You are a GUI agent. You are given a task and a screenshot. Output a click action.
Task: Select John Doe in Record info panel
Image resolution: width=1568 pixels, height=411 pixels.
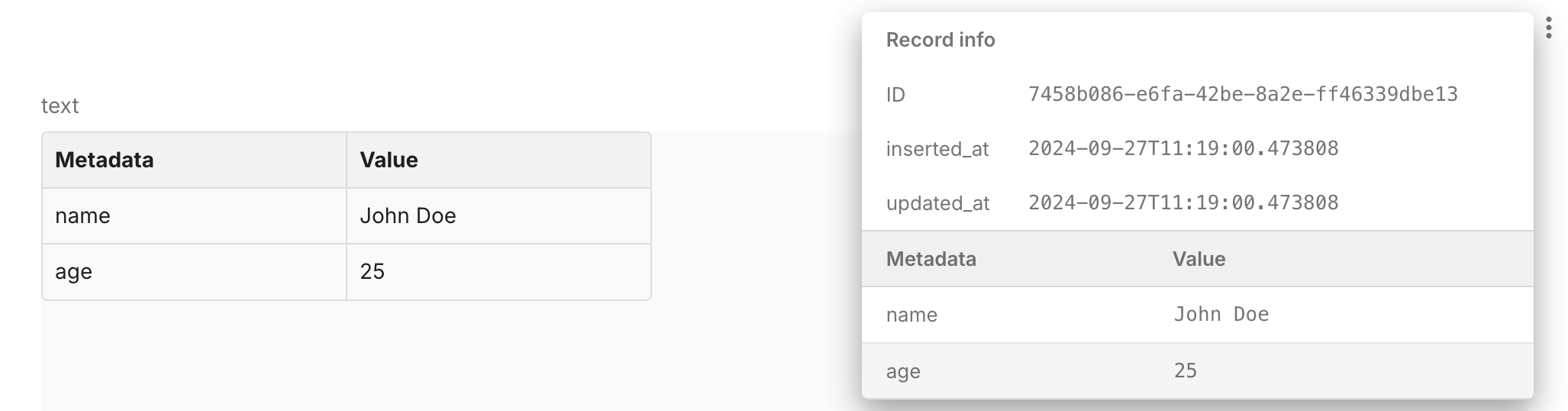[1221, 314]
